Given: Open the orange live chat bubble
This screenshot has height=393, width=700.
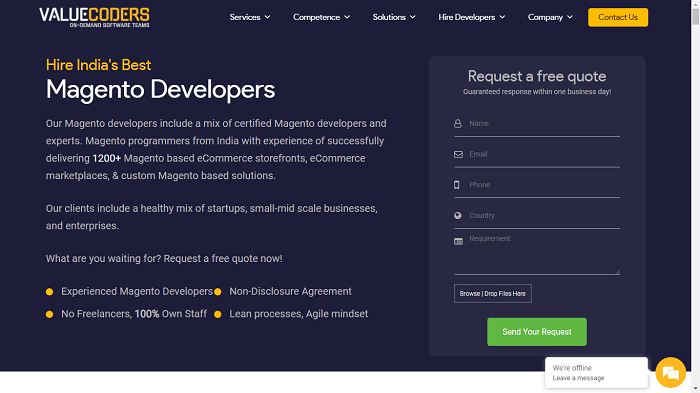Looking at the screenshot, I should pos(671,372).
